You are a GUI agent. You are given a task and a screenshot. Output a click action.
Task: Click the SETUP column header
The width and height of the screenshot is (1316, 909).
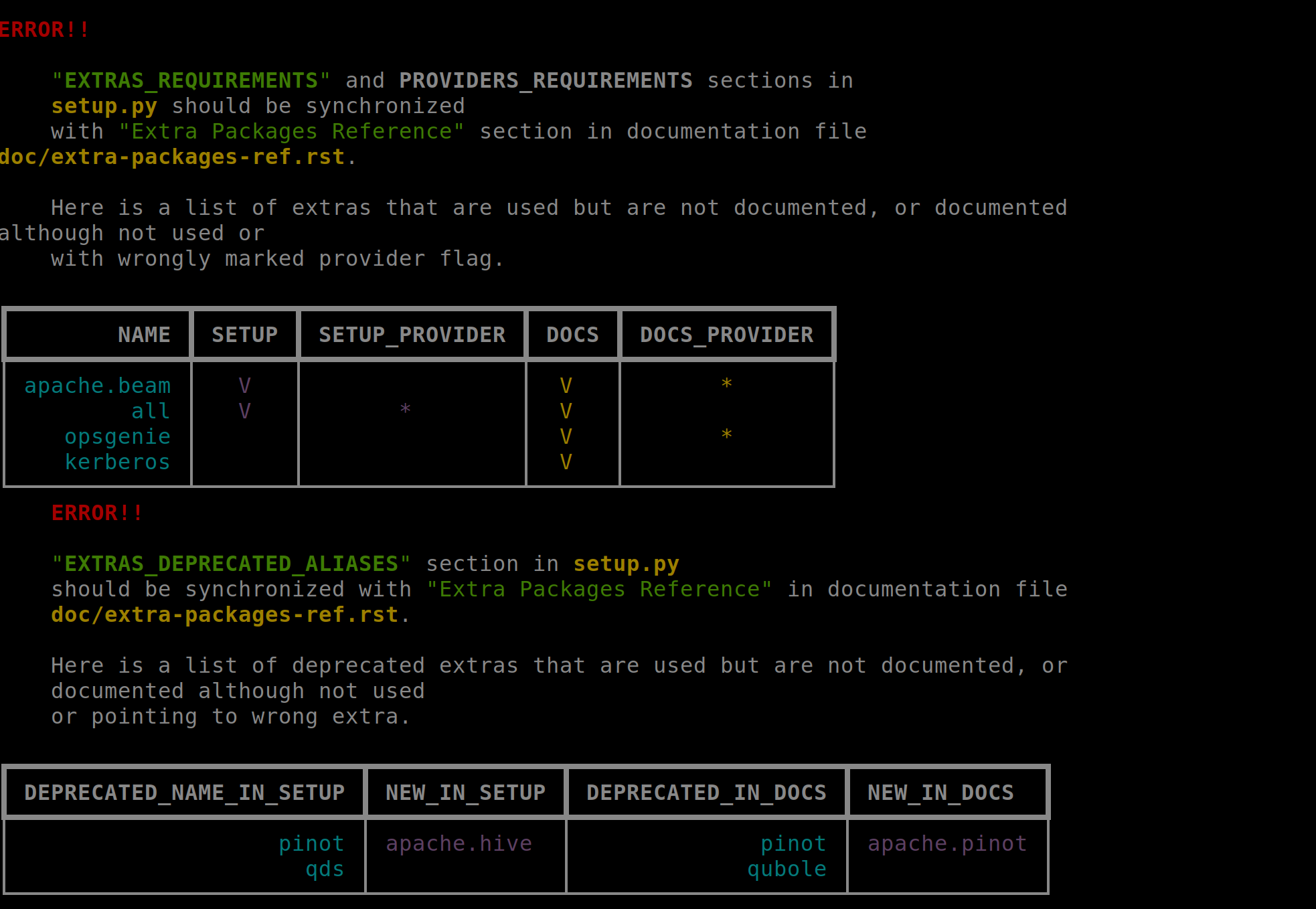244,334
